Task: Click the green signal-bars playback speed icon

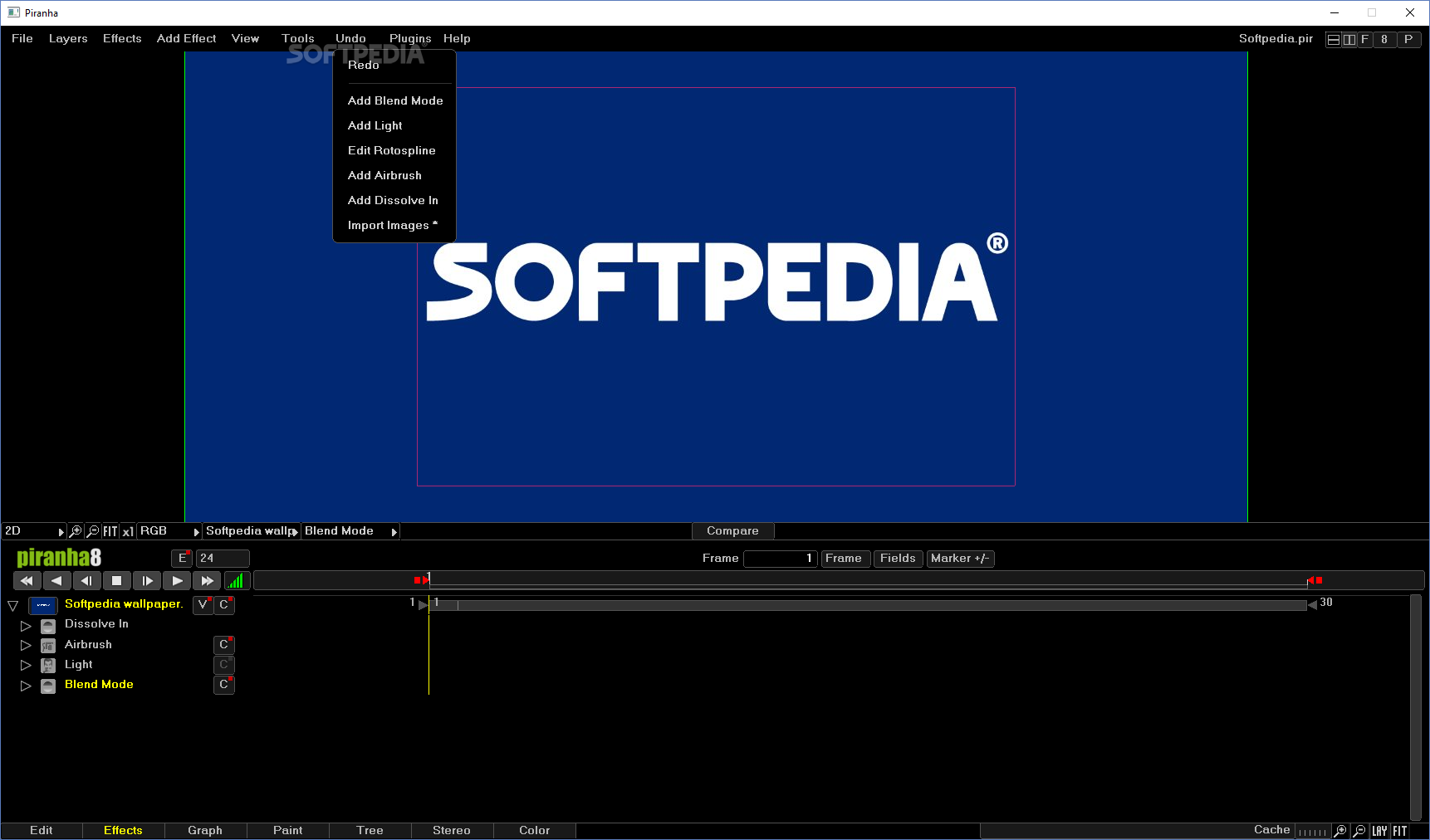Action: [237, 581]
